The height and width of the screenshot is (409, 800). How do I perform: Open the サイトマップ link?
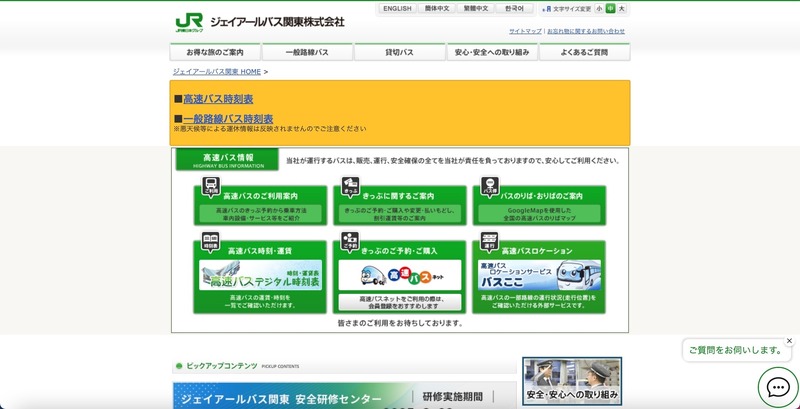(525, 31)
